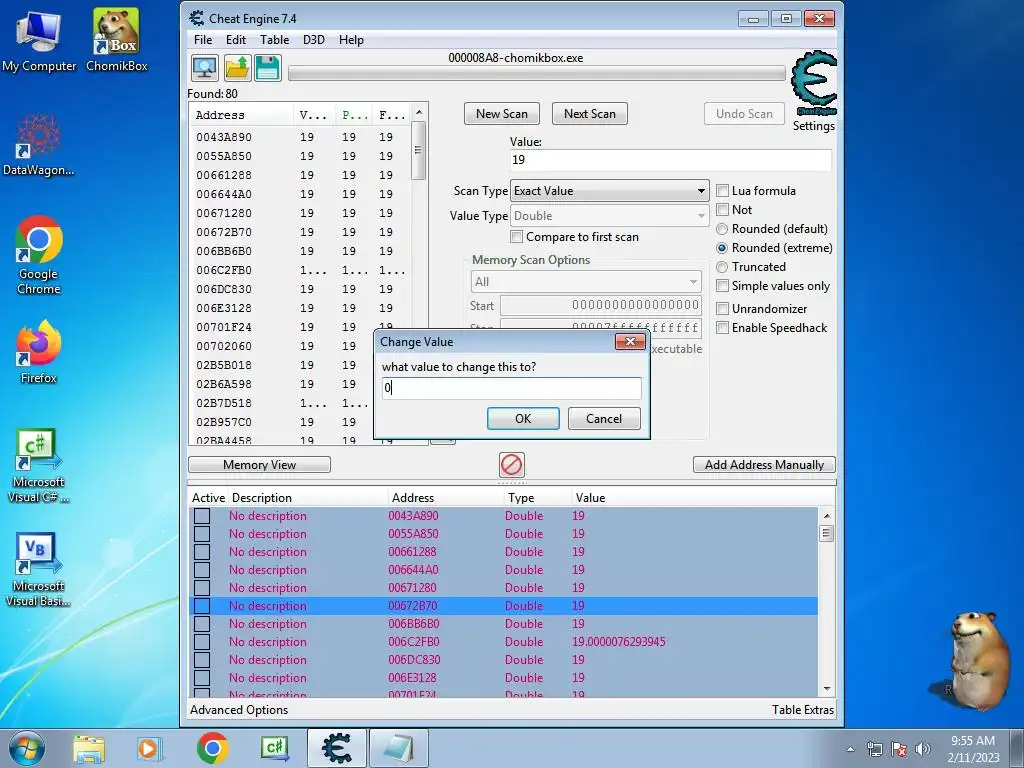Open Table Extras
Viewport: 1024px width, 768px height.
(x=803, y=710)
